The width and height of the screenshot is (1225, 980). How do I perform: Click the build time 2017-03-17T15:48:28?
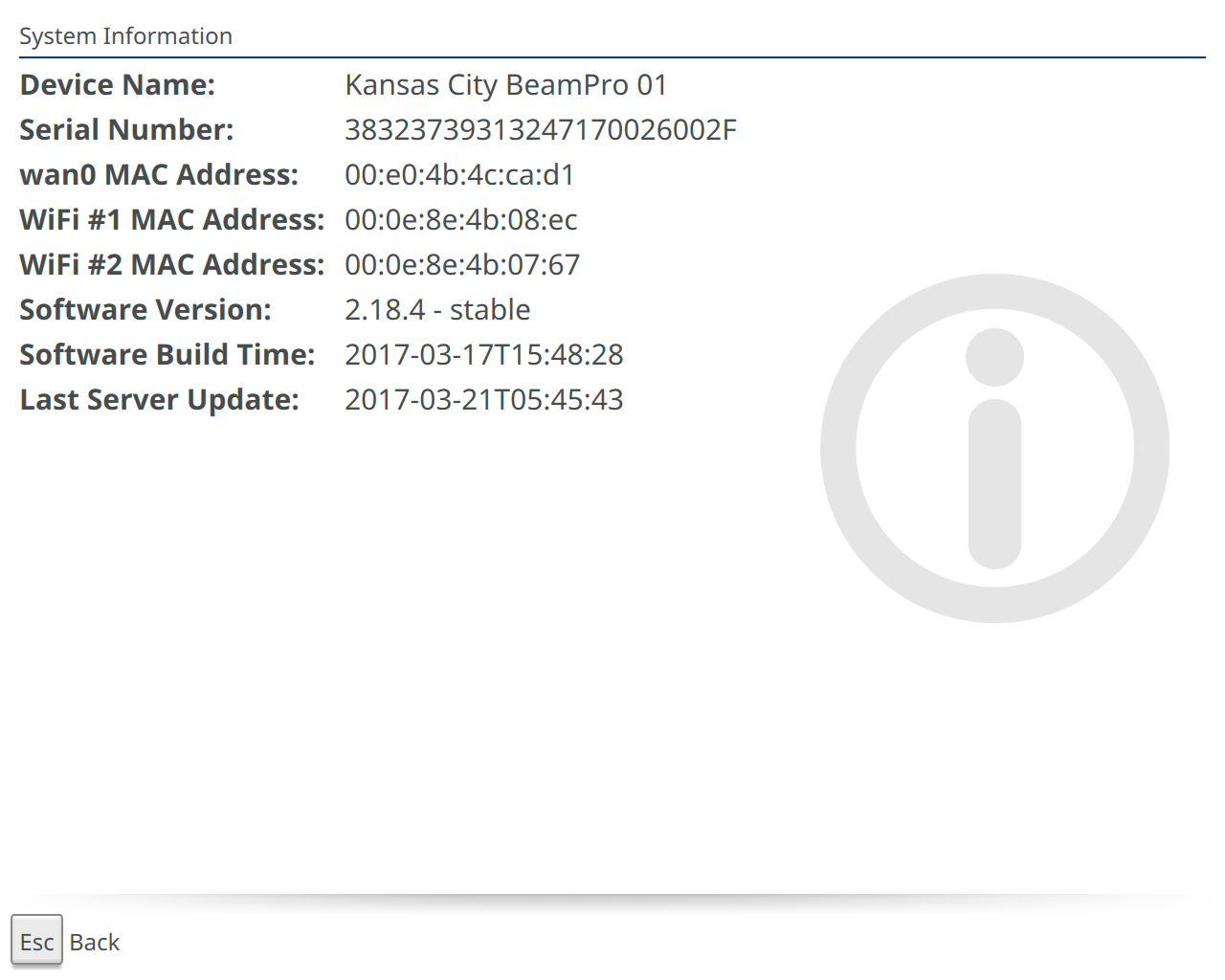pyautogui.click(x=483, y=355)
